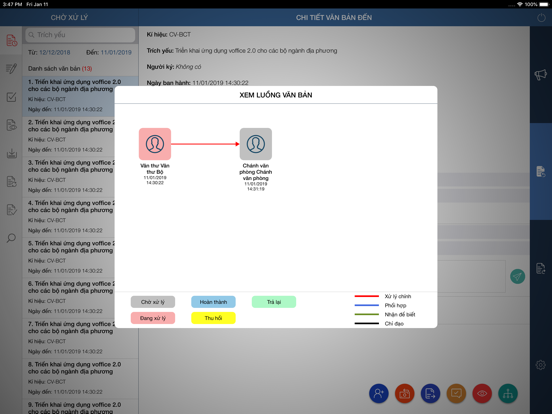Screen dimensions: 552x414
Task: Click the Trích yếu search field
Action: point(80,35)
